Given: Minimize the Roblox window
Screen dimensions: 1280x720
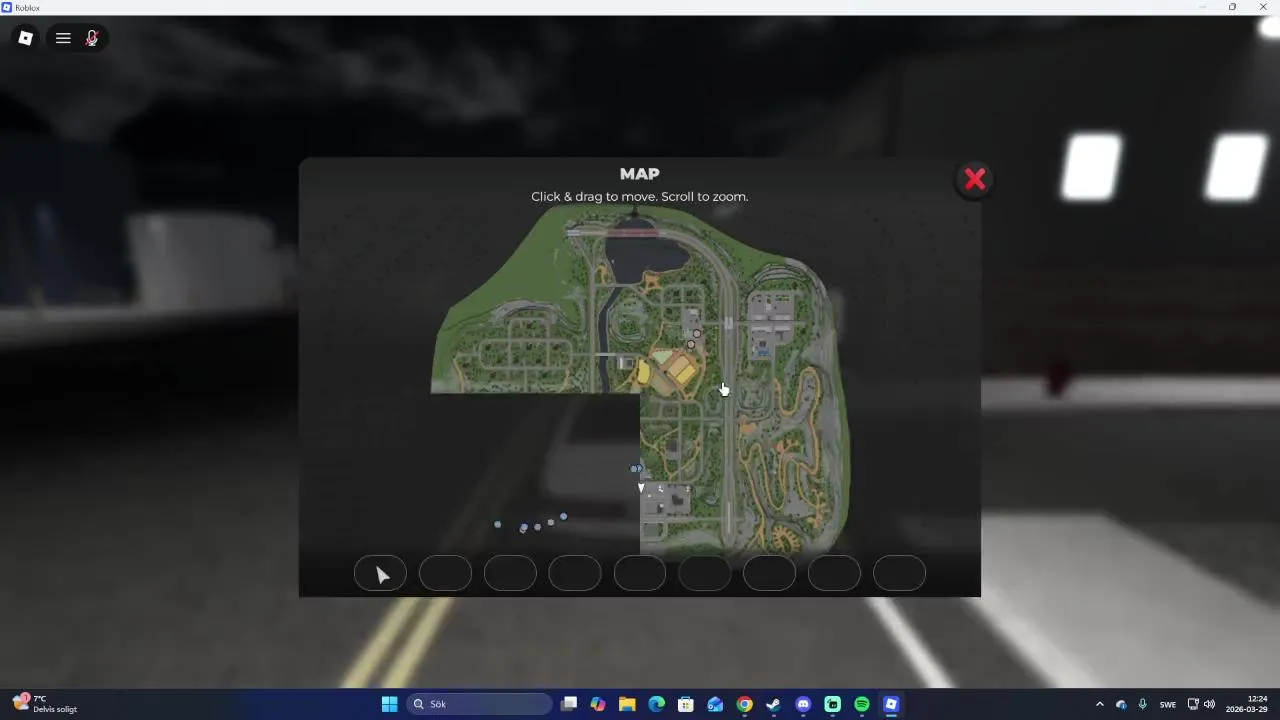Looking at the screenshot, I should (x=1202, y=7).
